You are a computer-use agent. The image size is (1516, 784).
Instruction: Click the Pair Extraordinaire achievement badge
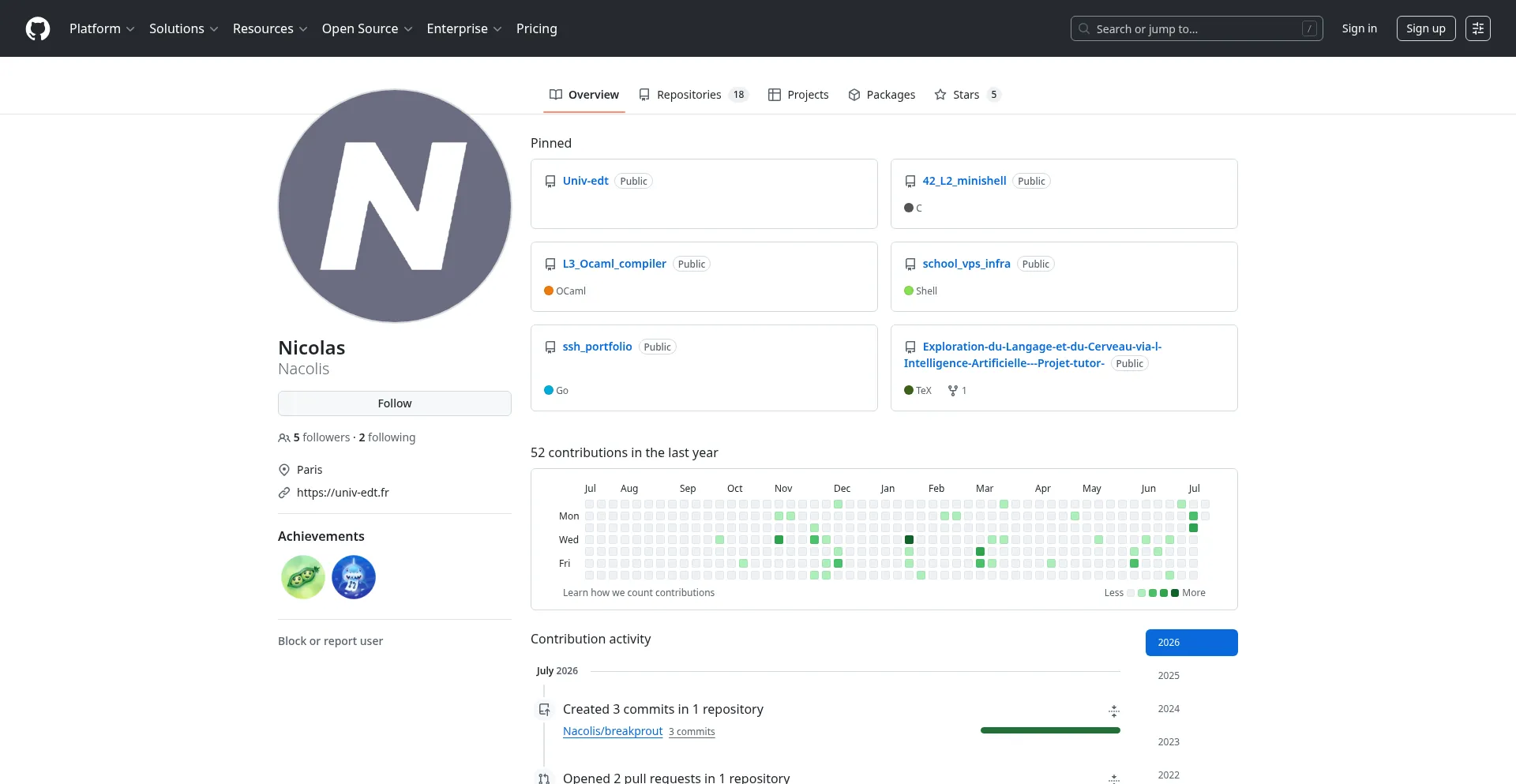point(303,577)
